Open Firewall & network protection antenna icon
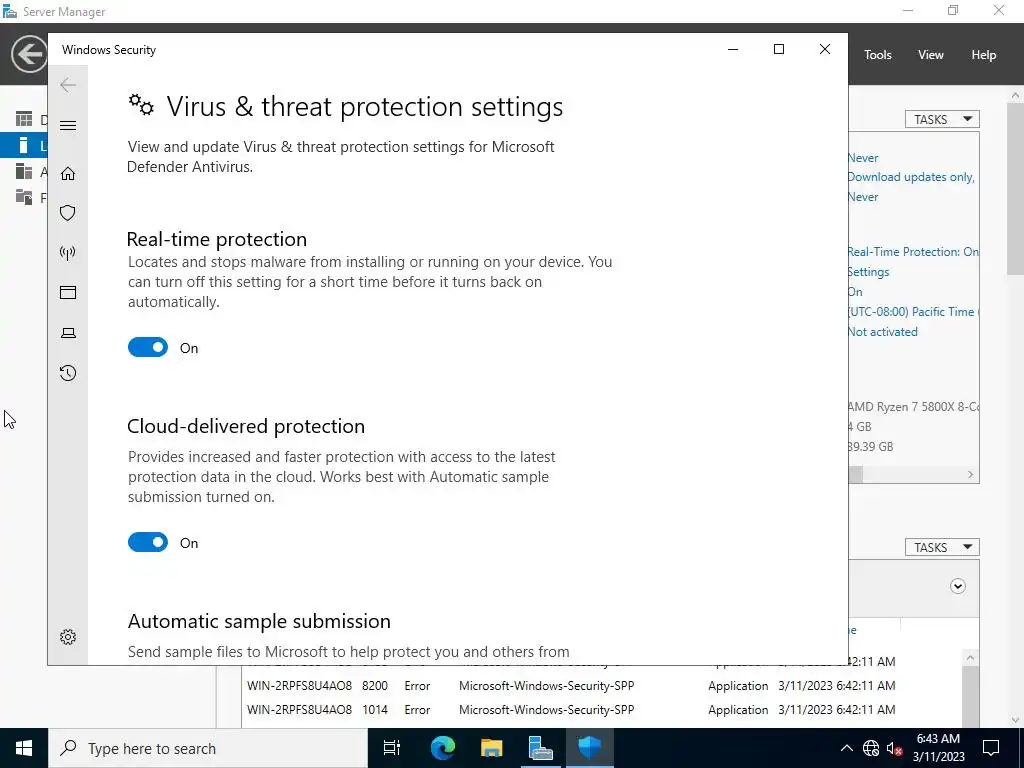The width and height of the screenshot is (1024, 768). click(x=68, y=253)
